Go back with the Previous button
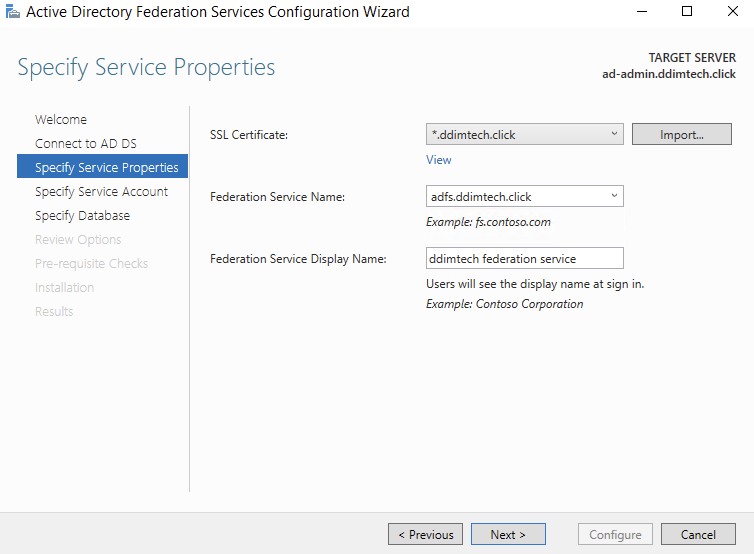This screenshot has height=554, width=754. tap(426, 534)
